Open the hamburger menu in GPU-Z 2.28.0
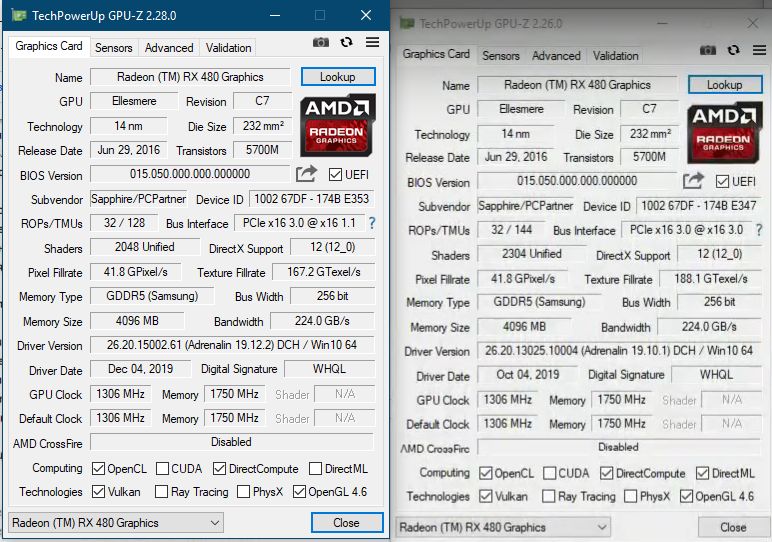This screenshot has width=772, height=542. point(373,42)
